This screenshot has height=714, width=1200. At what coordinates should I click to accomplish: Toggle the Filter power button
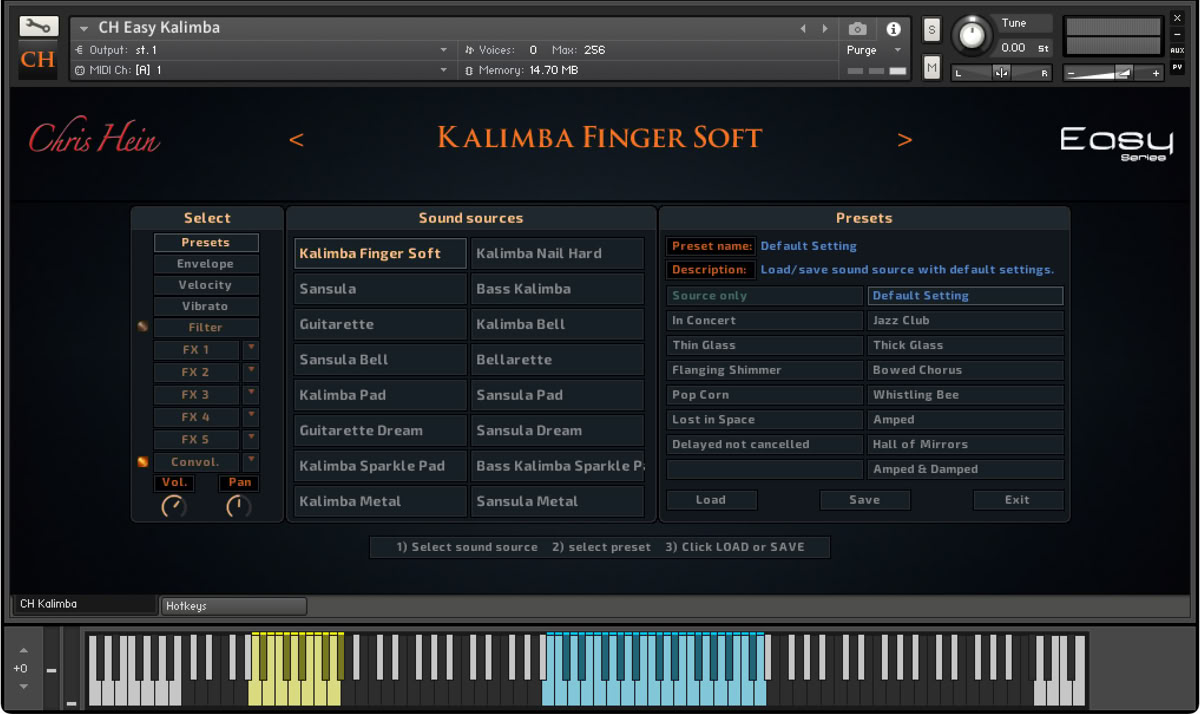[x=143, y=327]
